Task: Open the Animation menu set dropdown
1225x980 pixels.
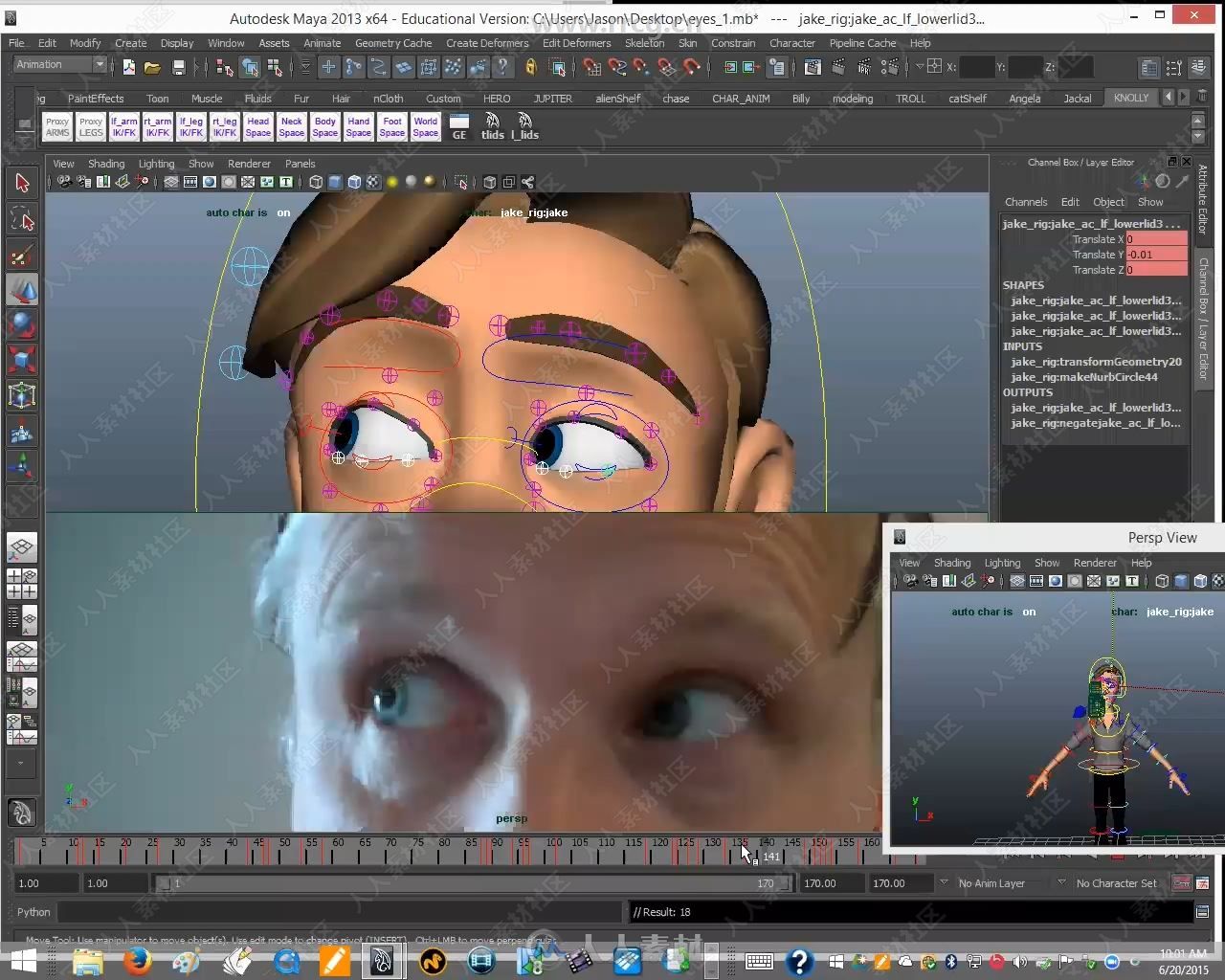Action: click(x=59, y=64)
